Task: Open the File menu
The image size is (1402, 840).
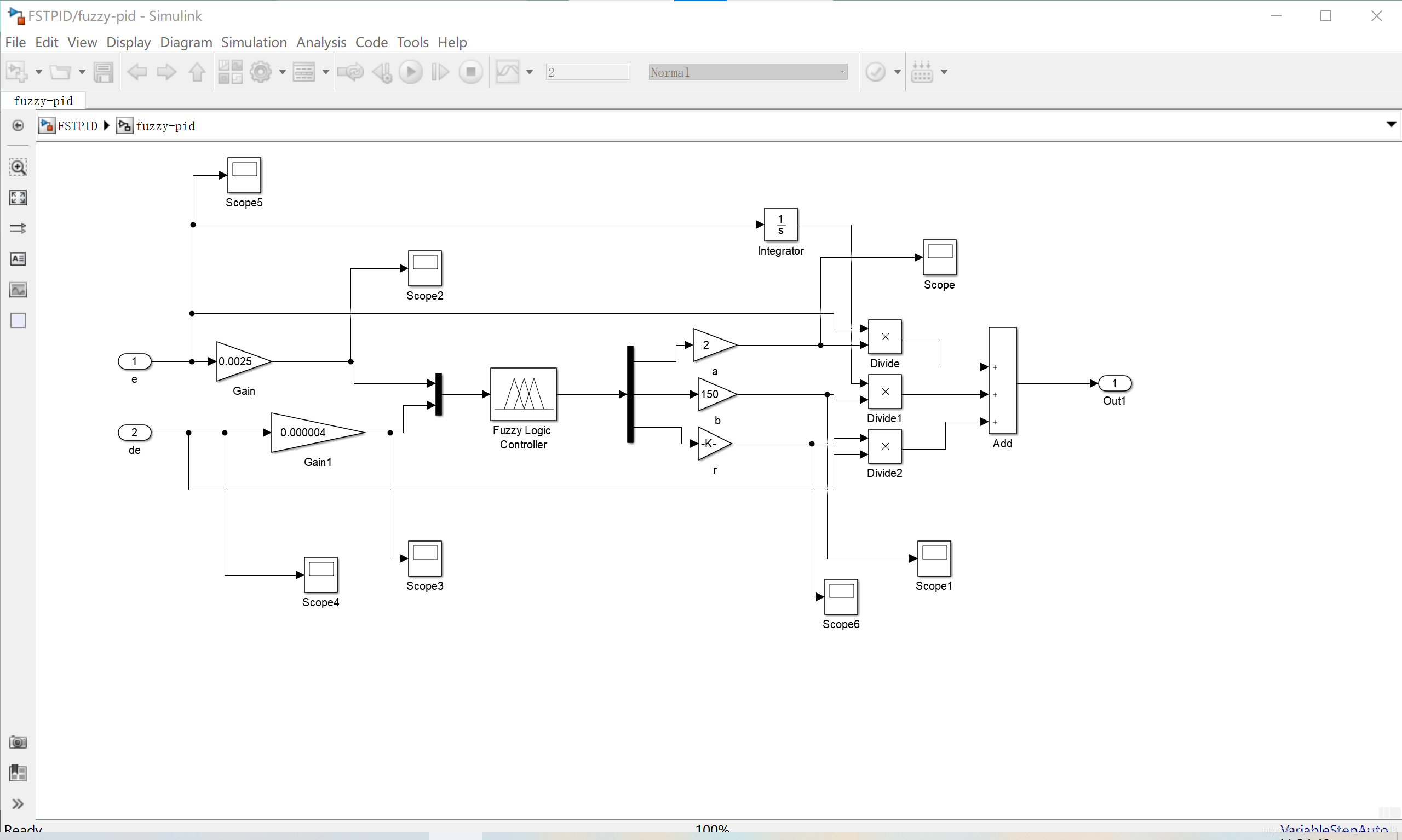Action: click(x=15, y=42)
